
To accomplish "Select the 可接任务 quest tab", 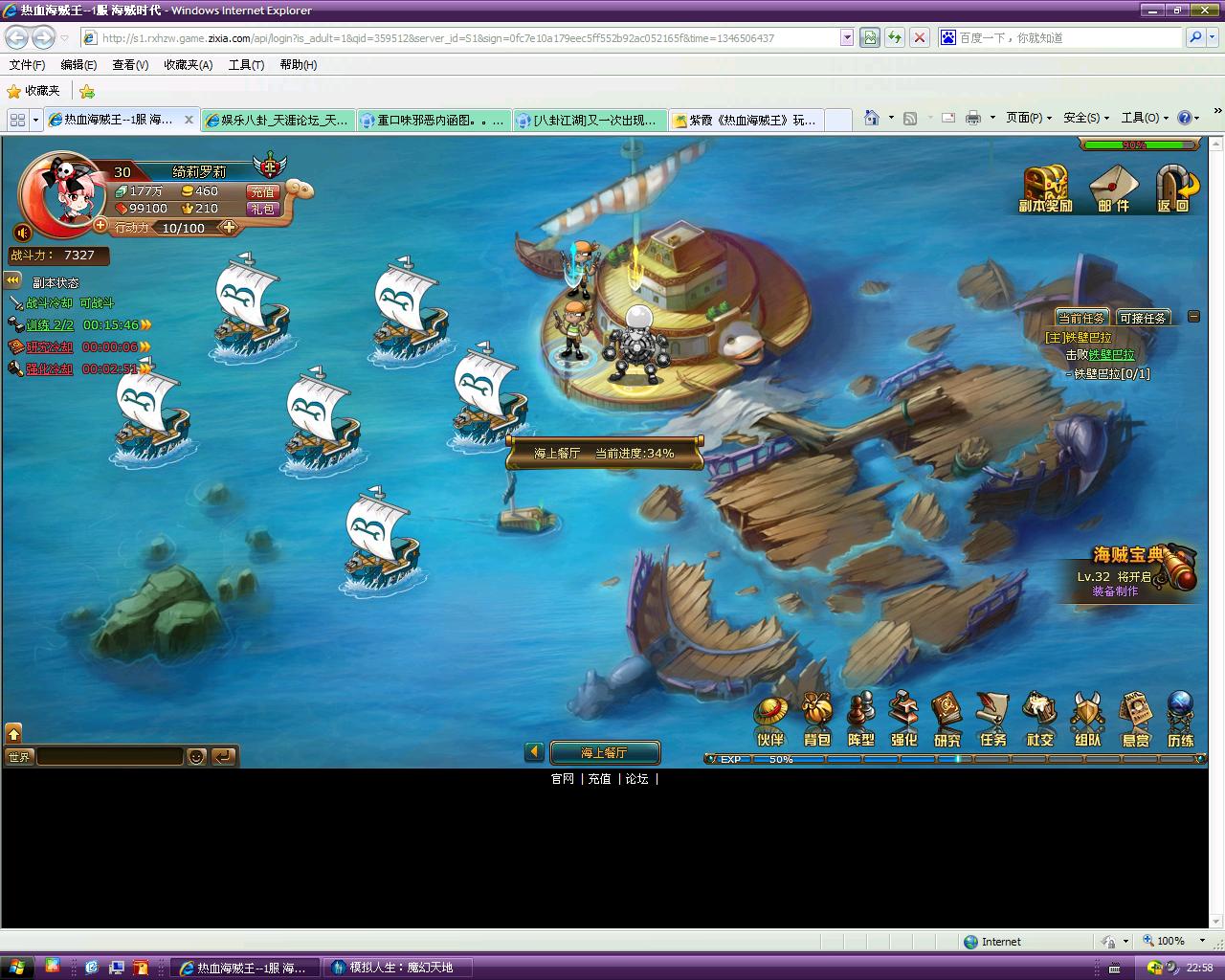I will point(1143,318).
